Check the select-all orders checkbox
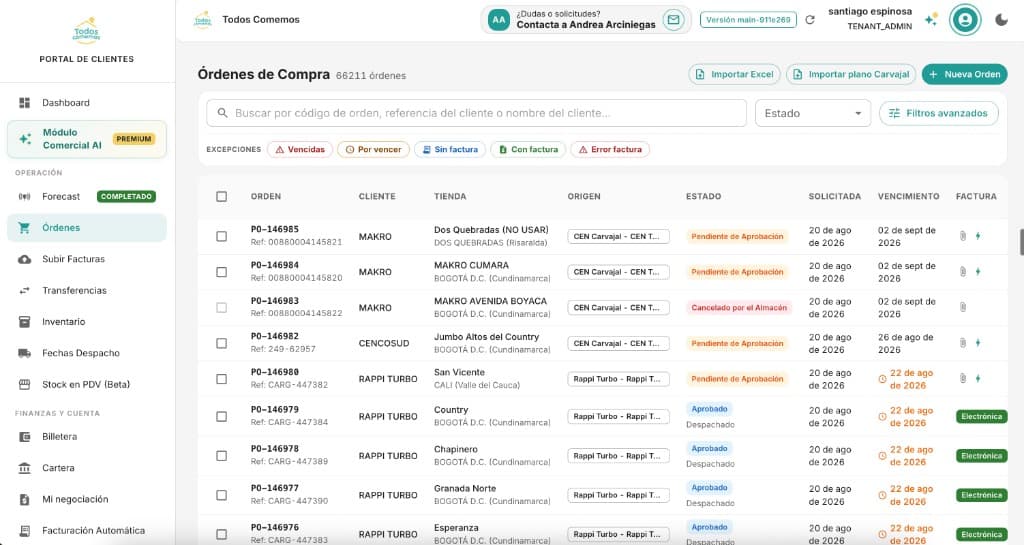This screenshot has width=1024, height=545. tap(221, 196)
